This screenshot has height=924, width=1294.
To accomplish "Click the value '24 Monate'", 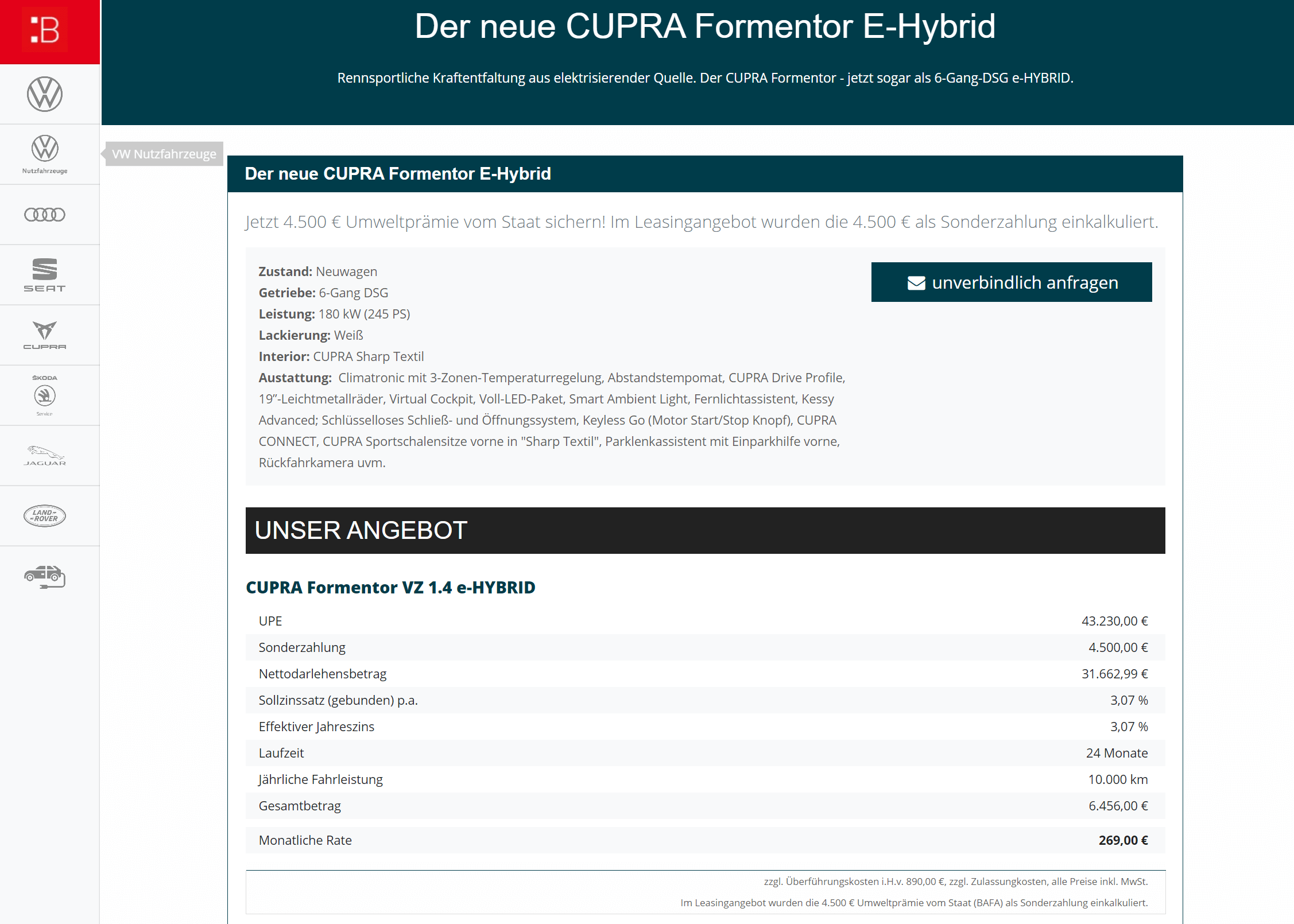I will (x=1117, y=753).
